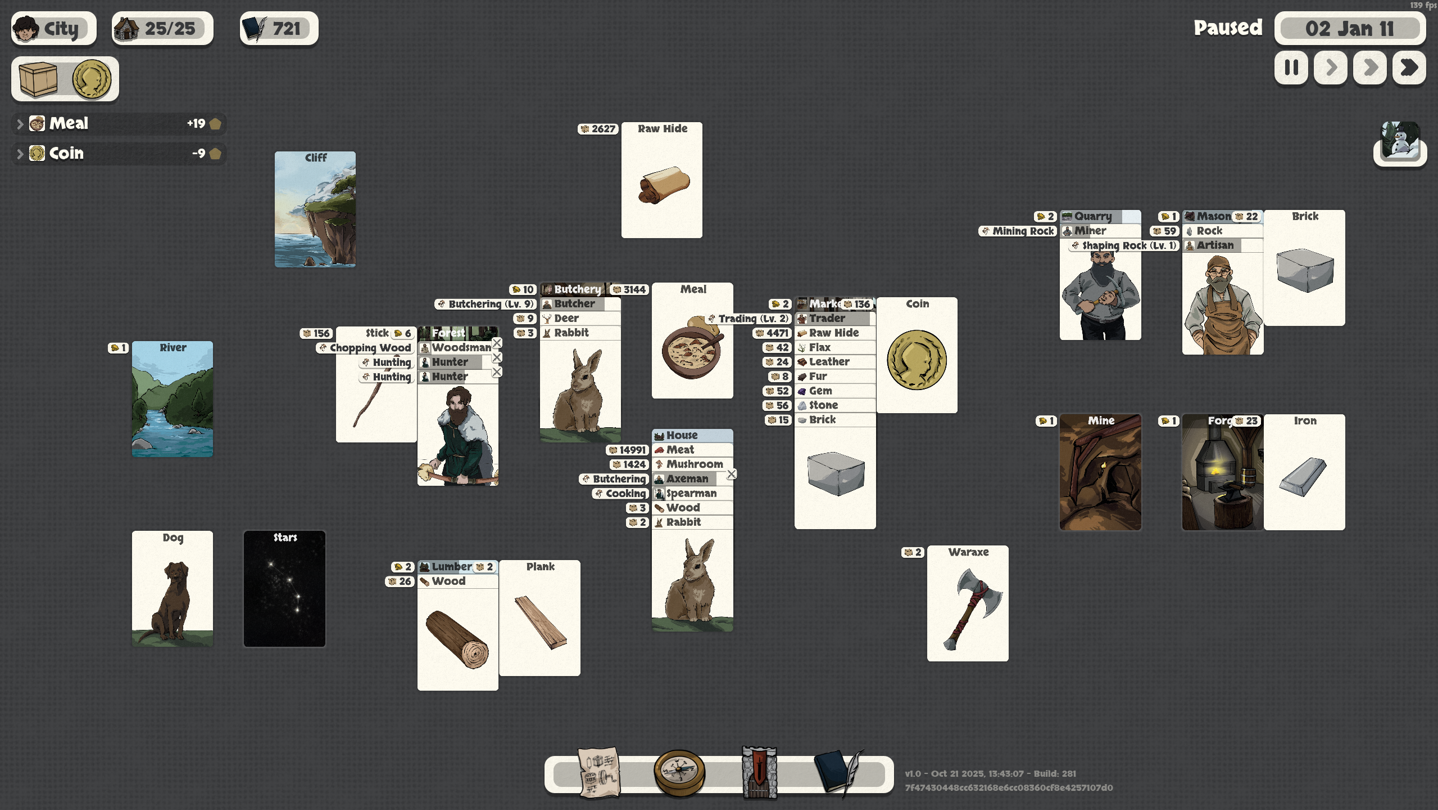Open the blueprint parchment in bottom bar

coord(600,773)
